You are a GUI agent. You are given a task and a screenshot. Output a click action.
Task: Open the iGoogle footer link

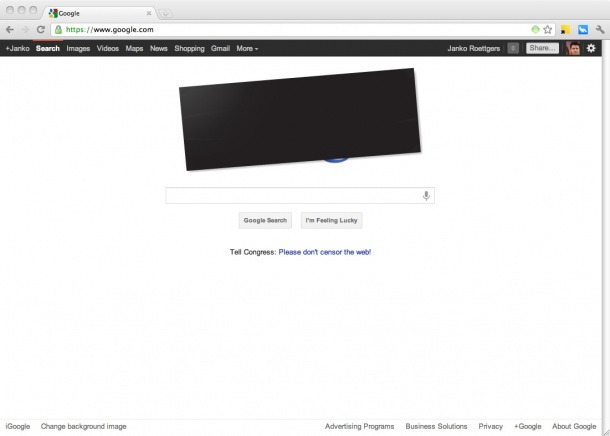[x=18, y=427]
